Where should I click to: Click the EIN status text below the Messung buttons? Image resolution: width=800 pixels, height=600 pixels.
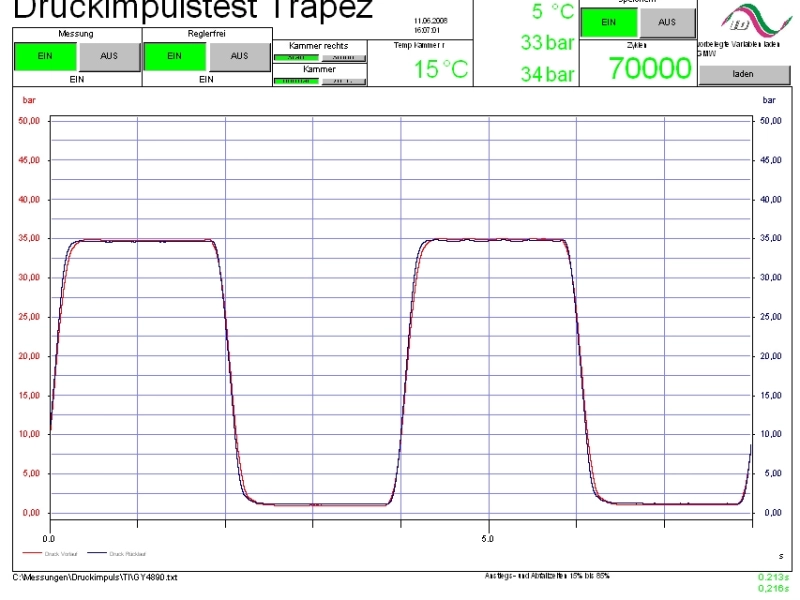[x=77, y=80]
